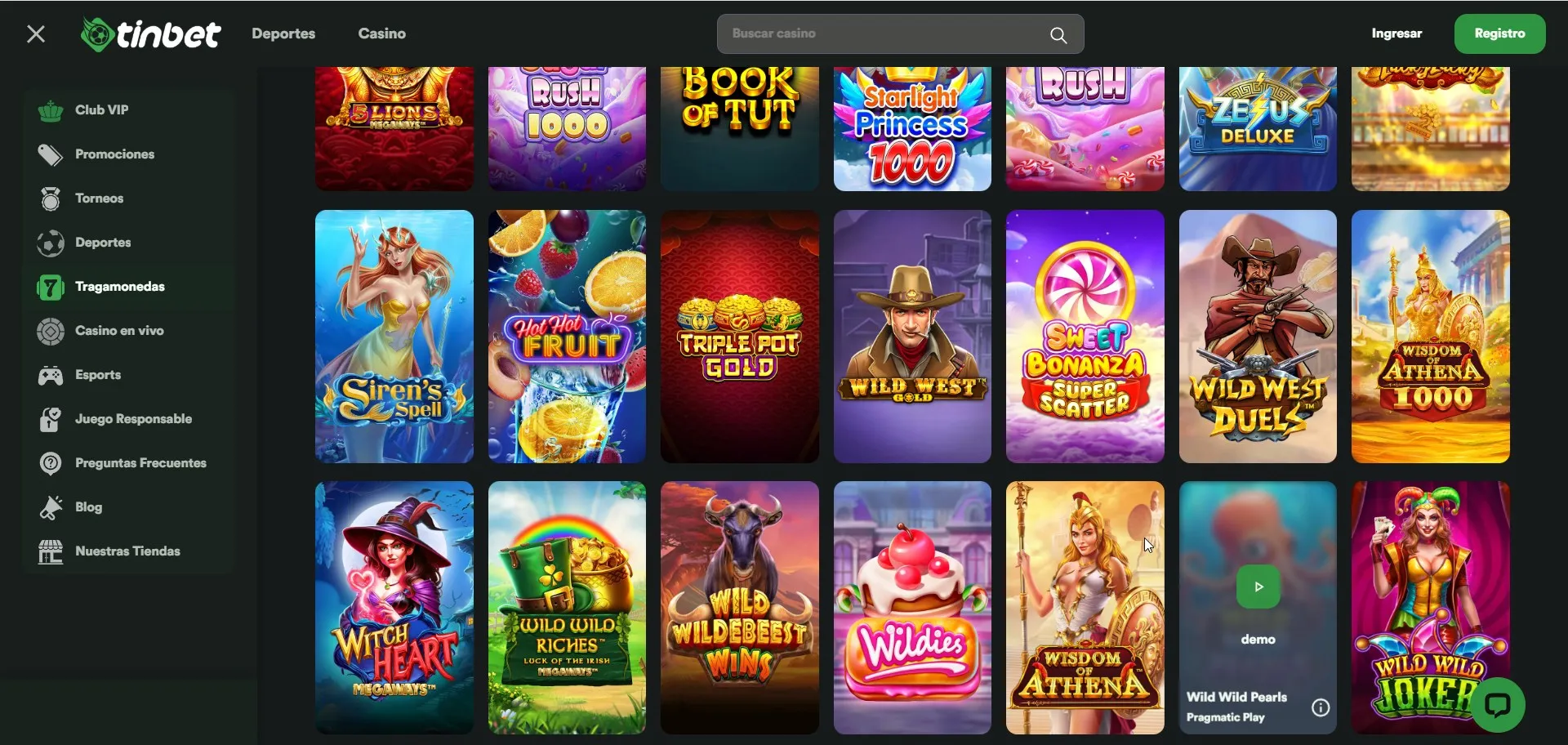The height and width of the screenshot is (745, 1568).
Task: Click the Club VIP crown icon
Action: click(51, 110)
